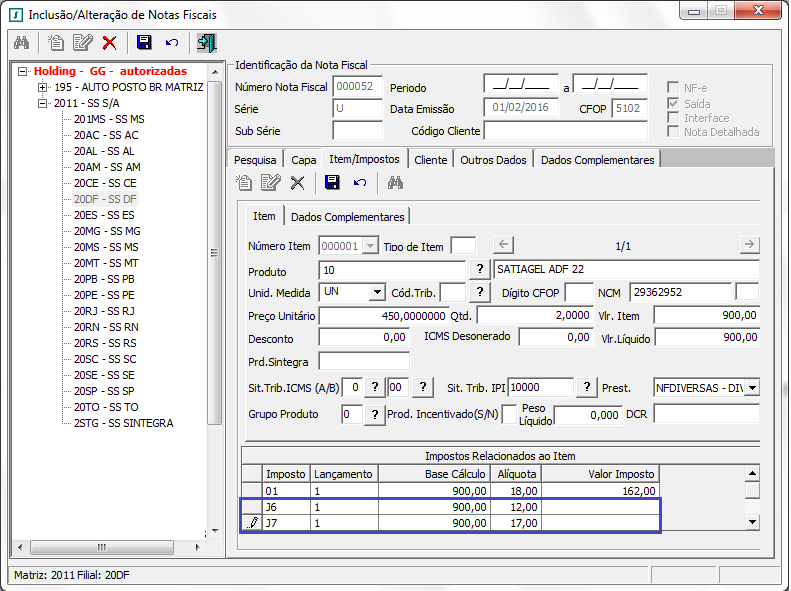791x591 pixels.
Task: Toggle the Nota Detalhada checkbox
Action: pyautogui.click(x=674, y=132)
